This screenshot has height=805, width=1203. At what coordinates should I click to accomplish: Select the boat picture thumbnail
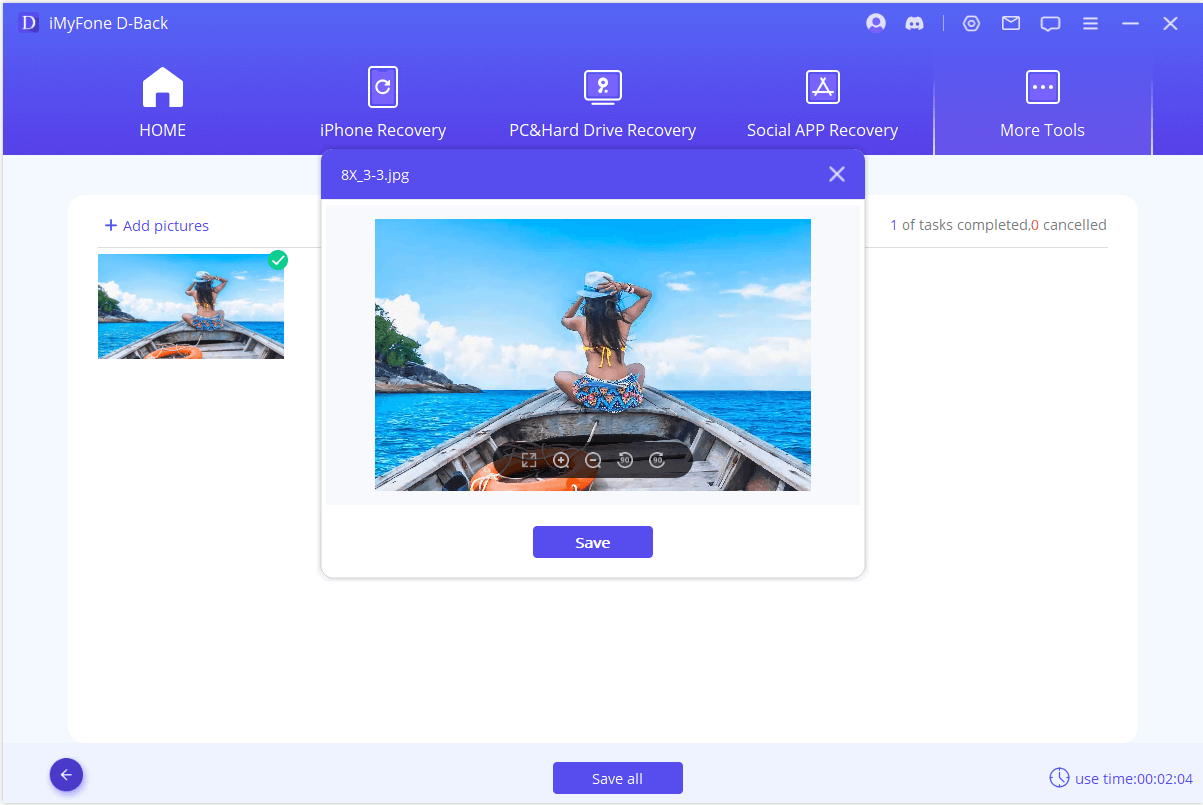pyautogui.click(x=191, y=306)
